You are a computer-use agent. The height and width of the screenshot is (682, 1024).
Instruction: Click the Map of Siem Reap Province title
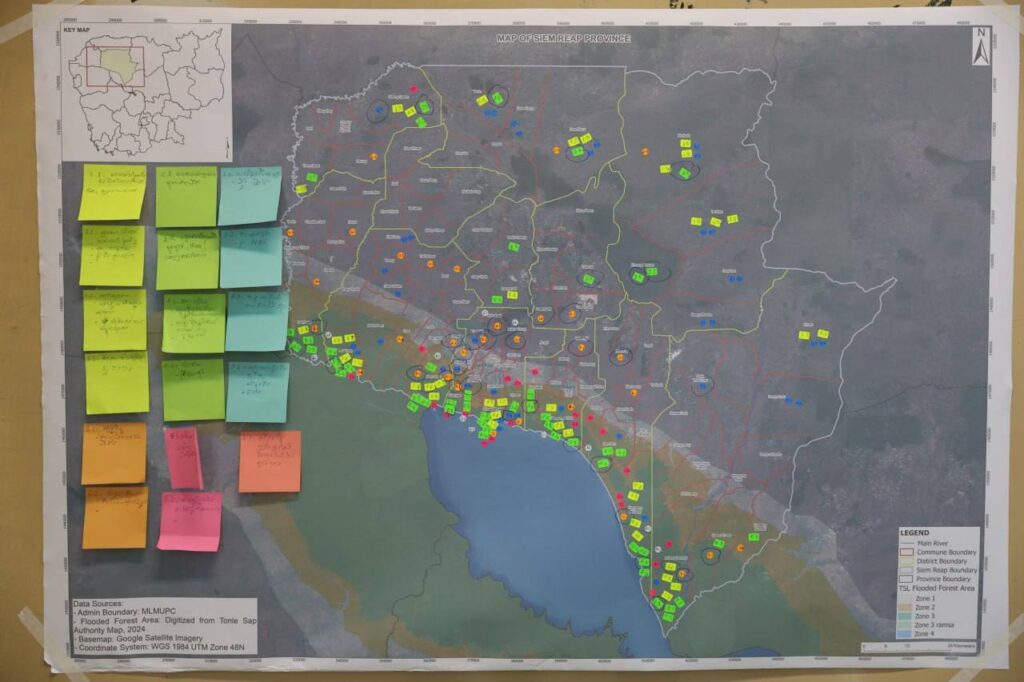tap(563, 38)
